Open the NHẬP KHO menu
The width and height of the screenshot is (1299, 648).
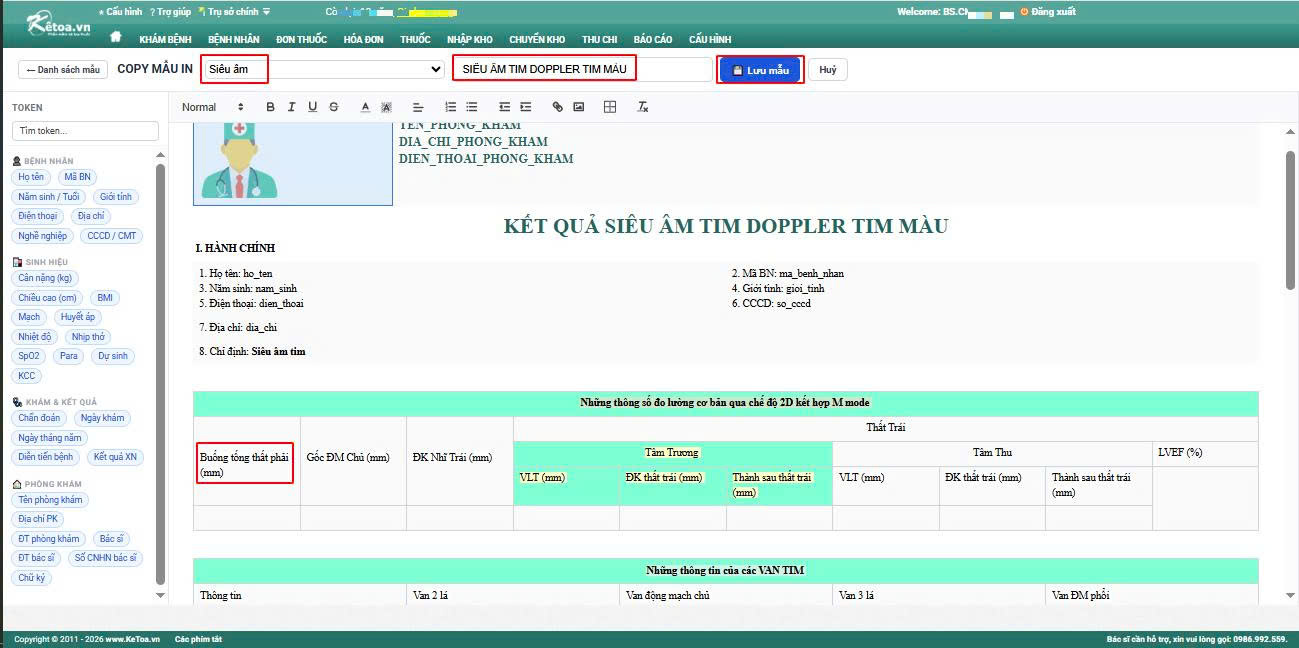tap(470, 39)
